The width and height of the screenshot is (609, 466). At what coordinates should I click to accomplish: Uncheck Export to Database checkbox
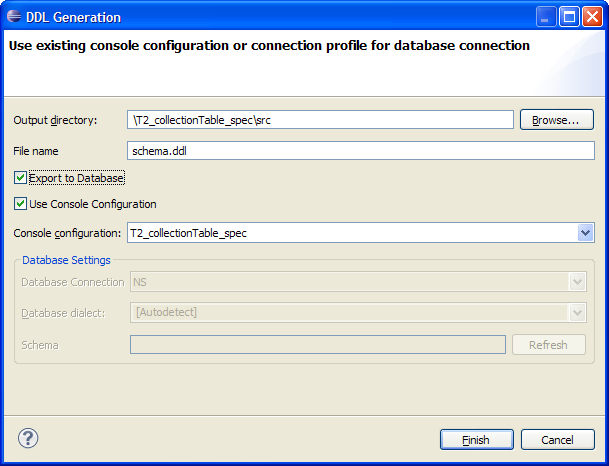pos(20,178)
